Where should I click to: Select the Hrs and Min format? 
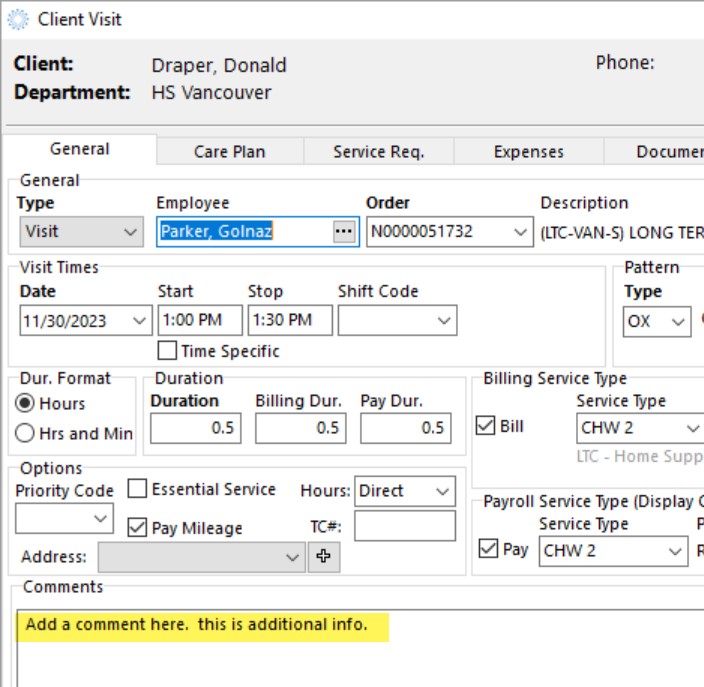(x=25, y=433)
